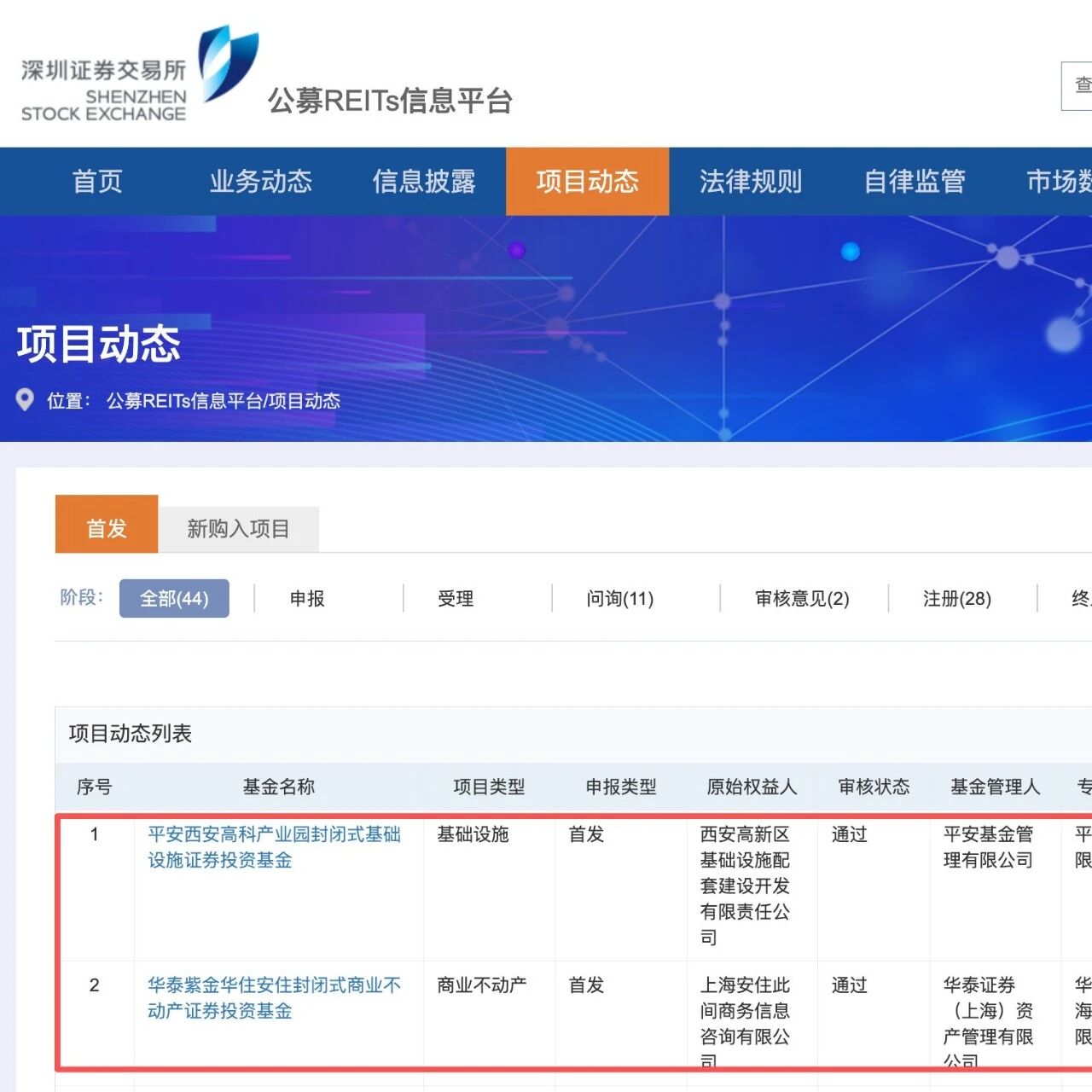Filter by the 申报 stage

(x=307, y=599)
